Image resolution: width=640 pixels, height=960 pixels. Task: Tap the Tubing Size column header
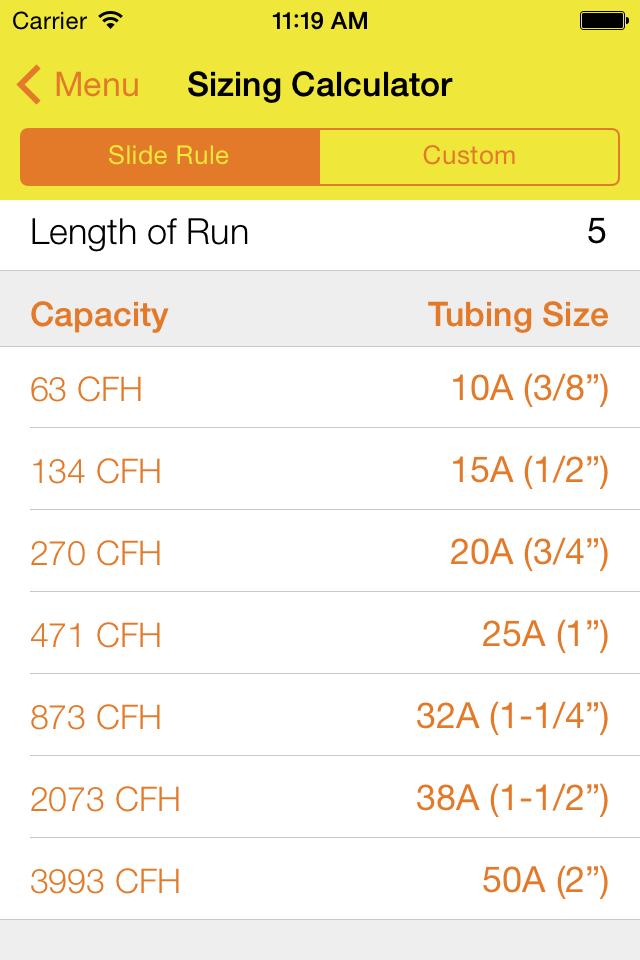point(518,315)
